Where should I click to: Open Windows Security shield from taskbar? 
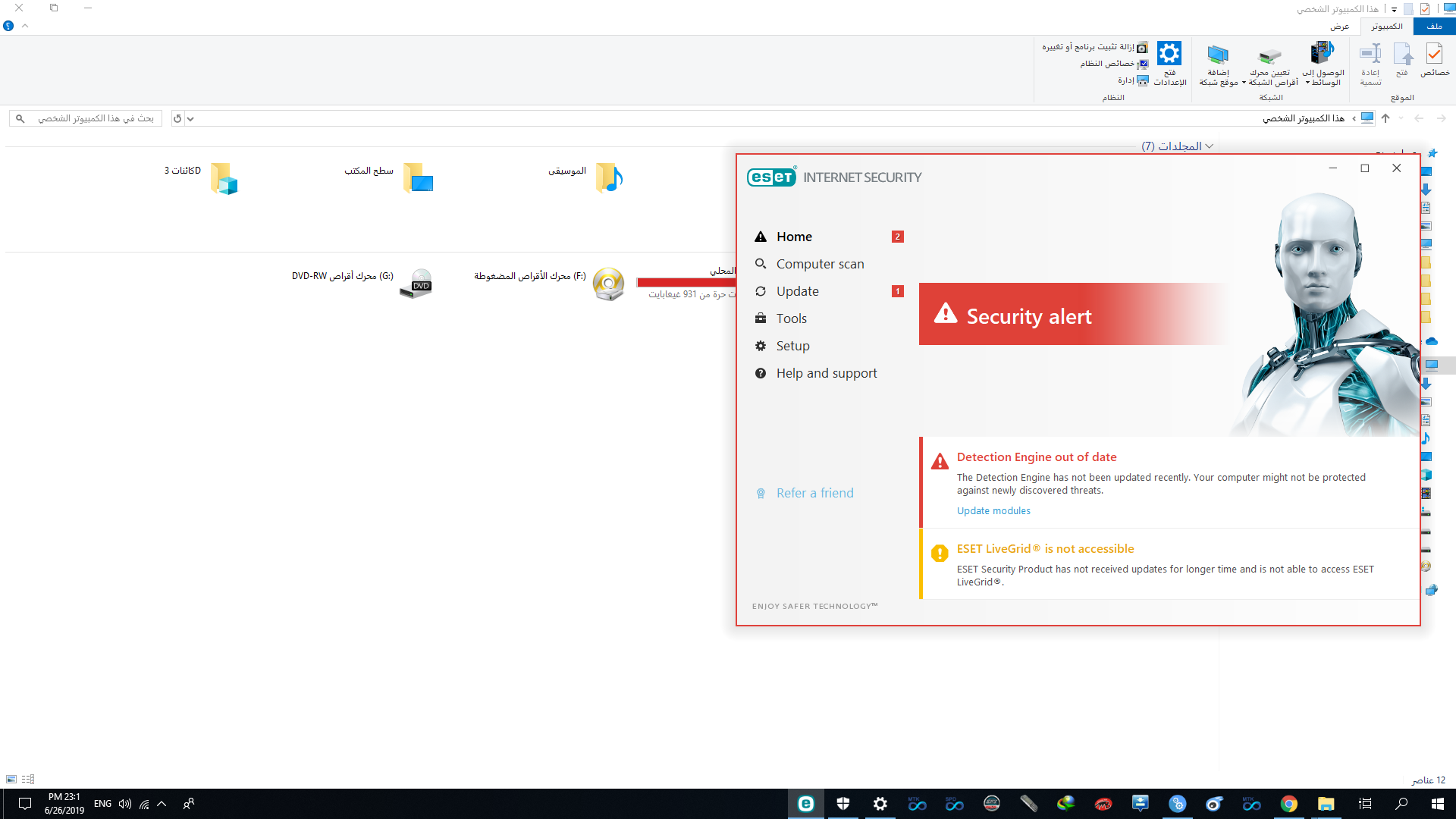pos(843,804)
